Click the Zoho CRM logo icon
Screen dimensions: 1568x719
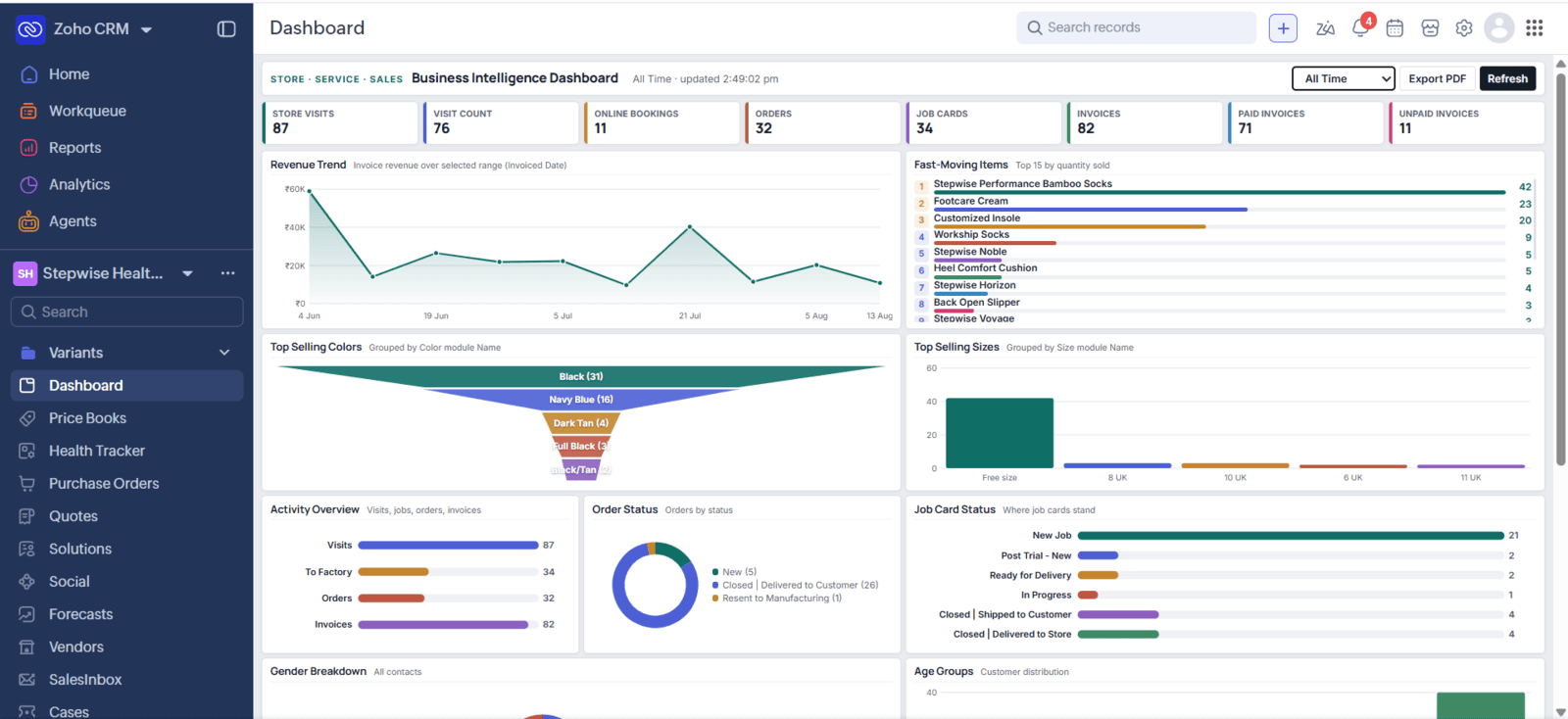[30, 29]
